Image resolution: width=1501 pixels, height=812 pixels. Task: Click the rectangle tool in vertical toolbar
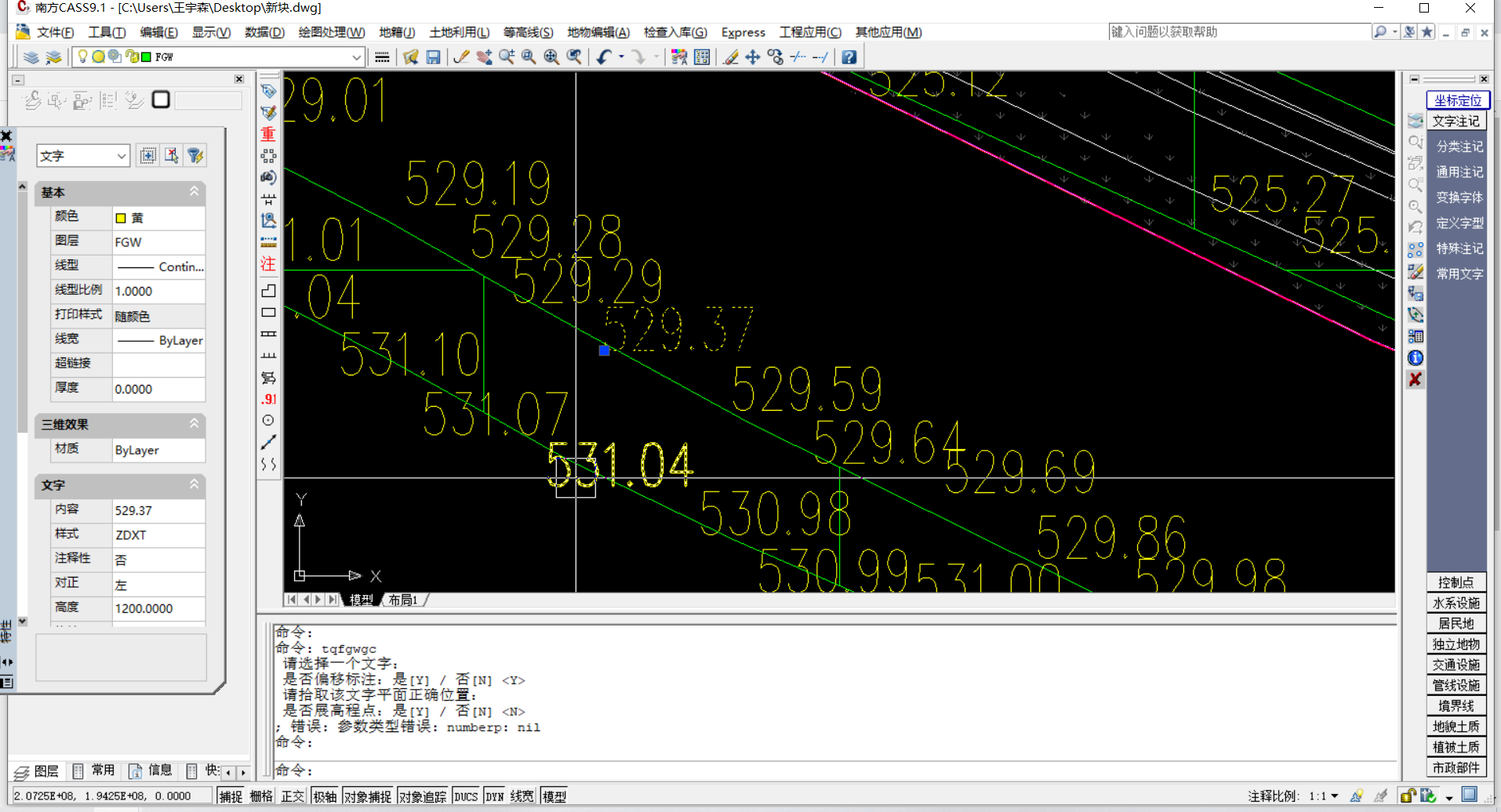[268, 312]
